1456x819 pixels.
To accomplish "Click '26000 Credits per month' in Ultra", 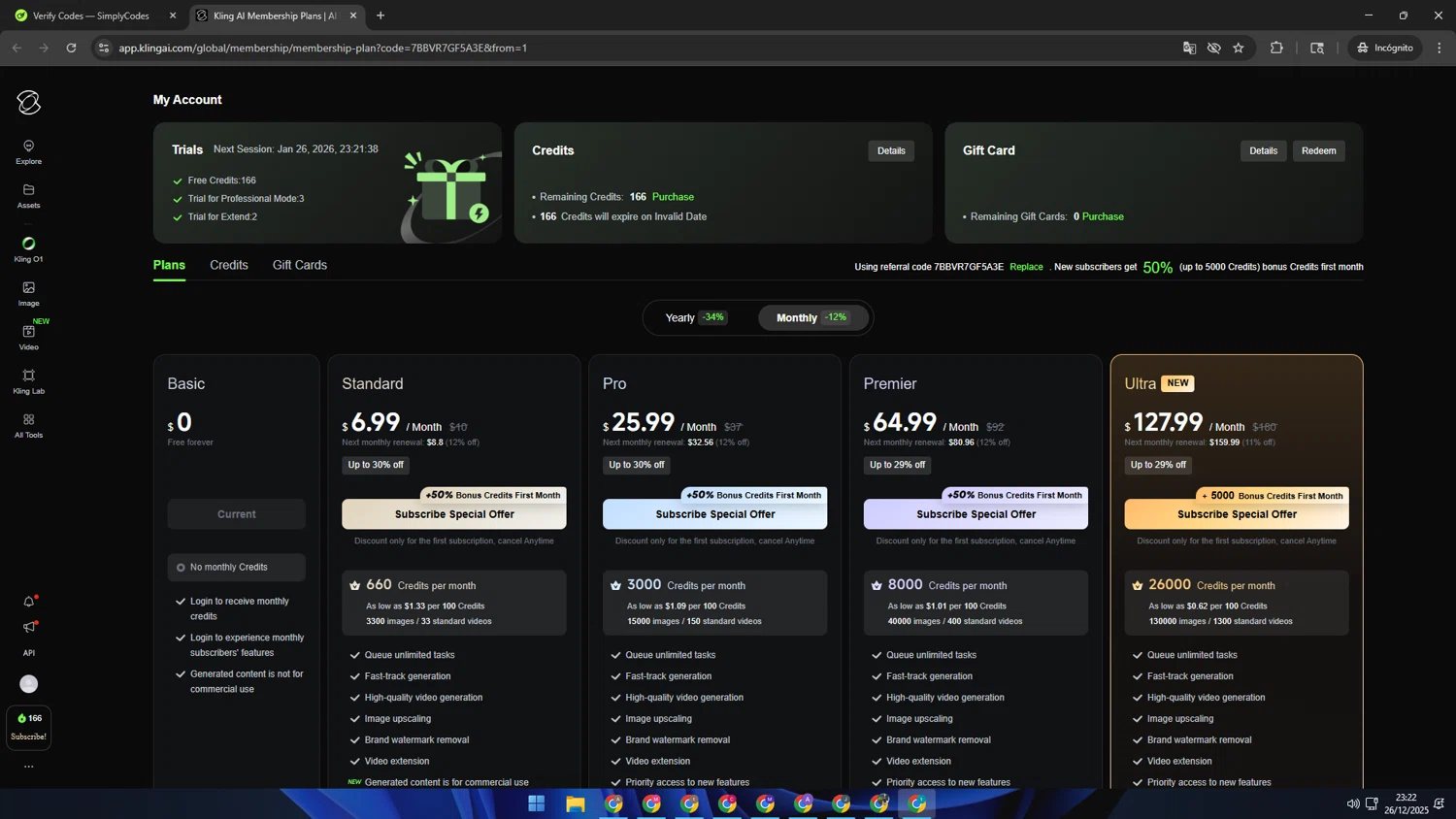I will 1210,585.
